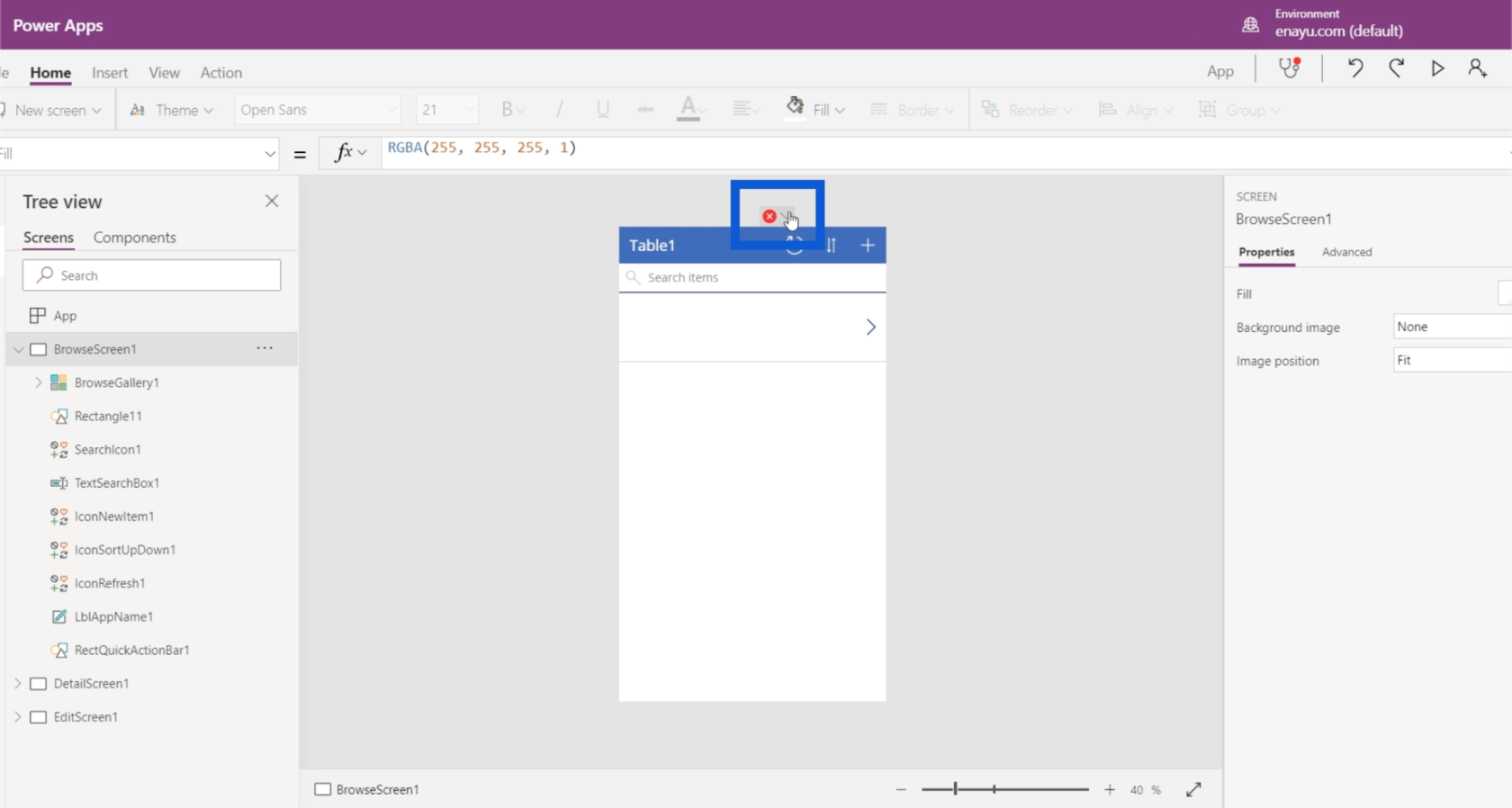
Task: Click the Tree view Search field
Action: [x=151, y=275]
